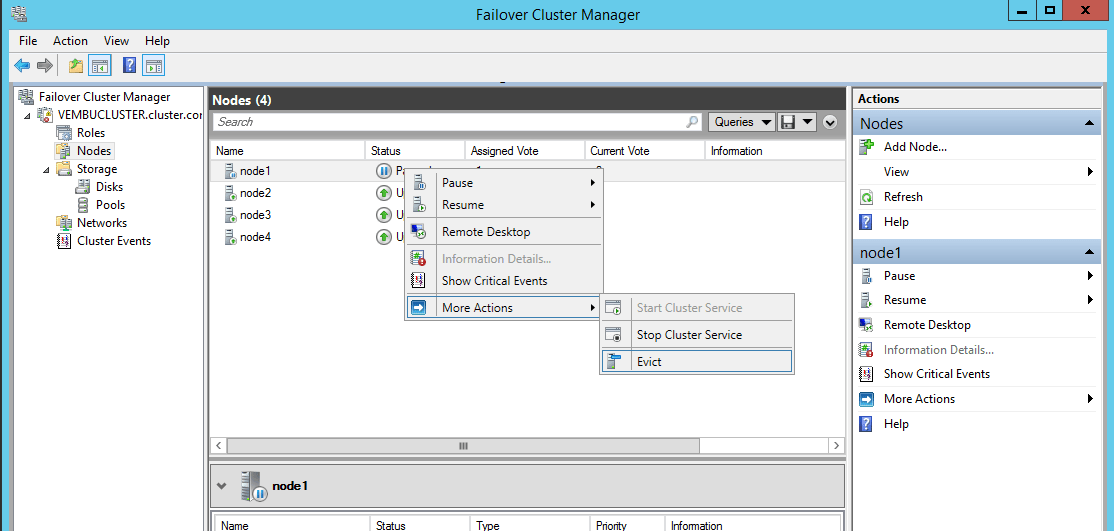Click the node4 Up status icon
Screen dimensions: 1114x531
(x=384, y=237)
